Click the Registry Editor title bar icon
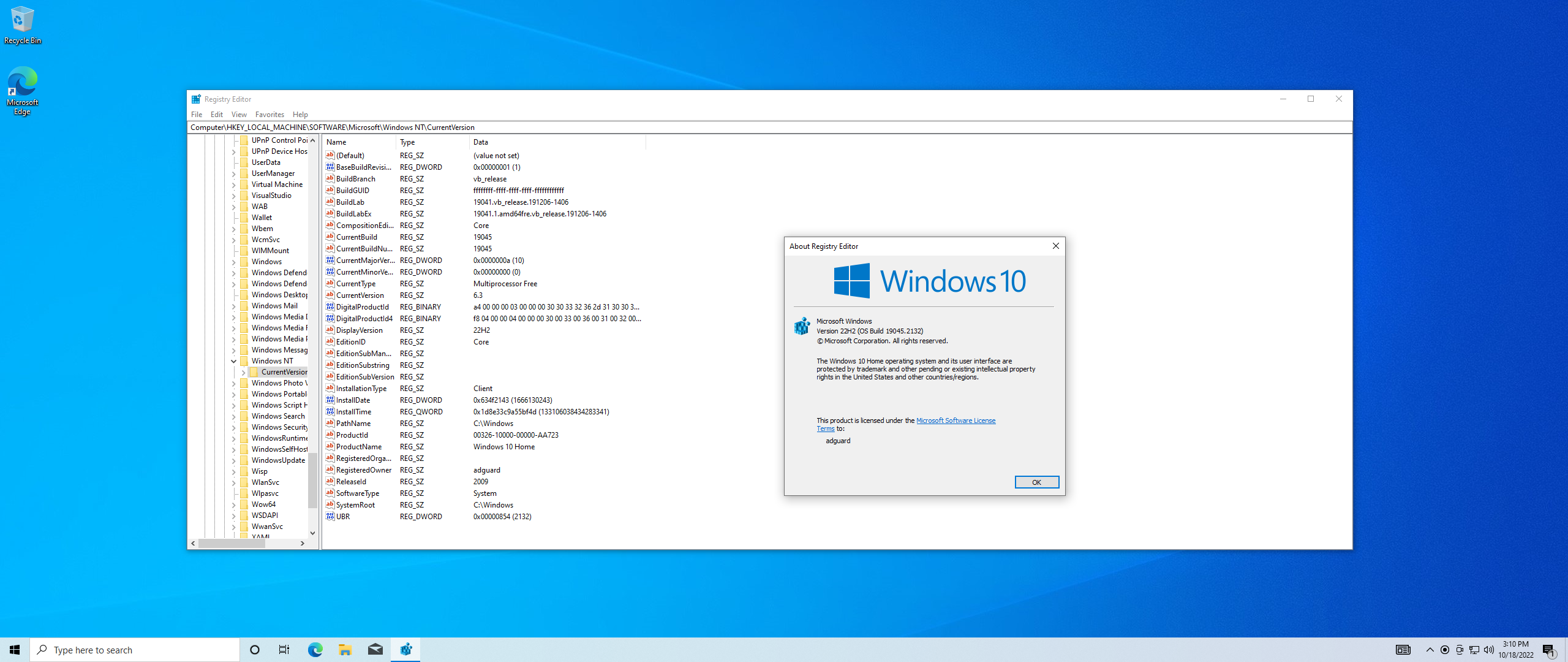 pos(196,99)
